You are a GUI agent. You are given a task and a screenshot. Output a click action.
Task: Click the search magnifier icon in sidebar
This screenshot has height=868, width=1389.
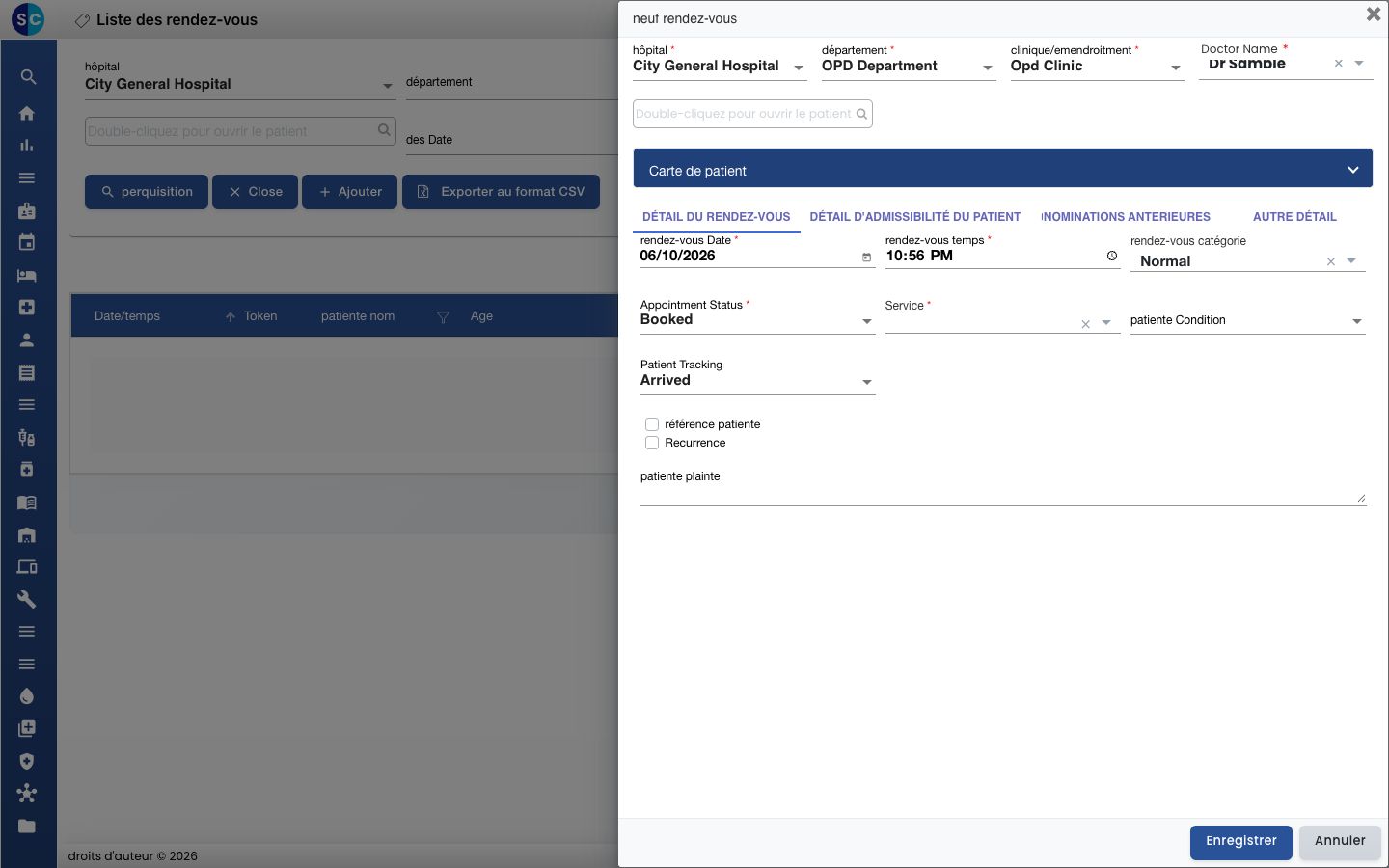pos(28,77)
